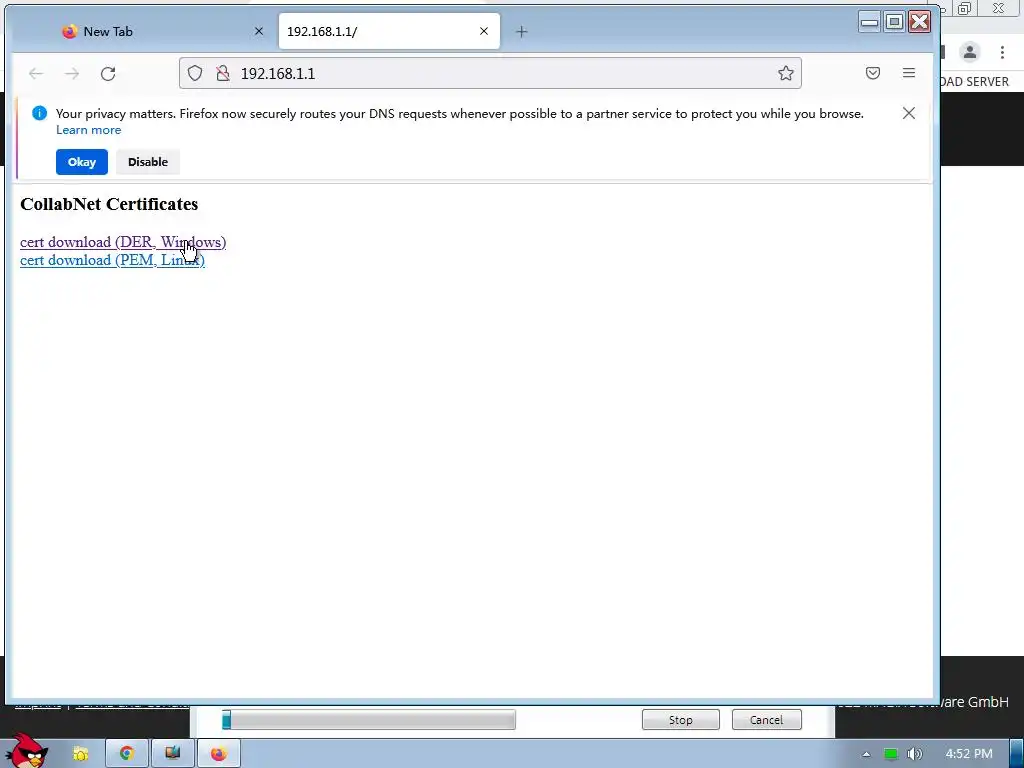The width and height of the screenshot is (1024, 768).
Task: Click the forward navigation arrow
Action: [x=72, y=74]
